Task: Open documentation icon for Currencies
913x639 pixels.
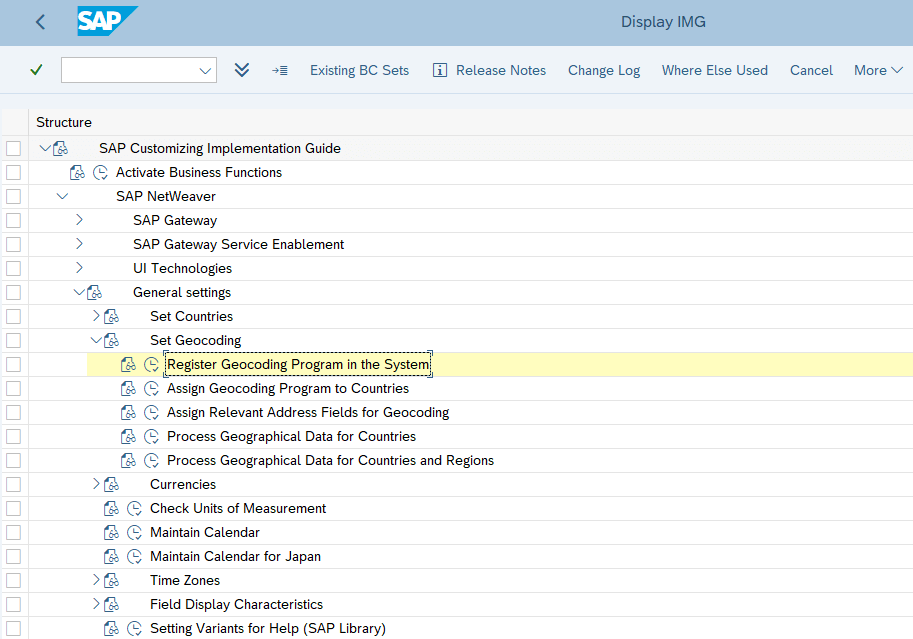Action: click(x=111, y=484)
